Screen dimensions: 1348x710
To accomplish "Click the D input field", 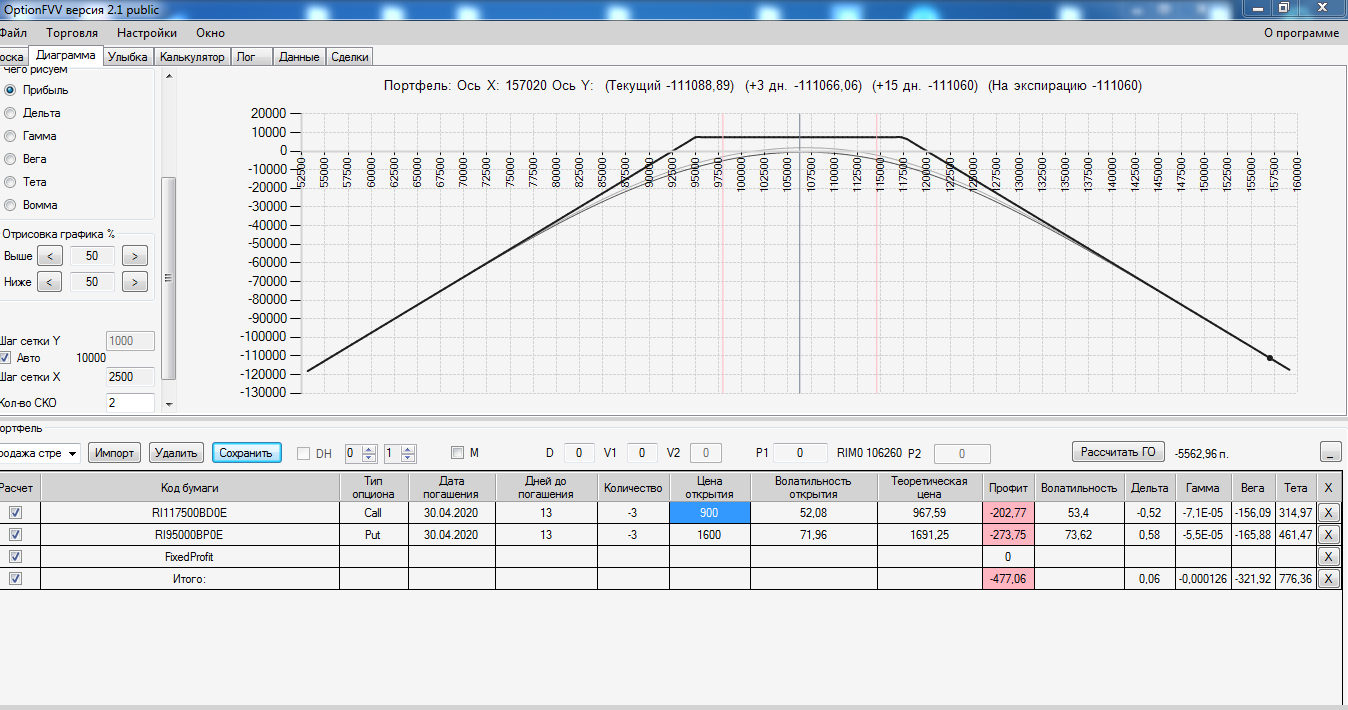I will point(579,453).
